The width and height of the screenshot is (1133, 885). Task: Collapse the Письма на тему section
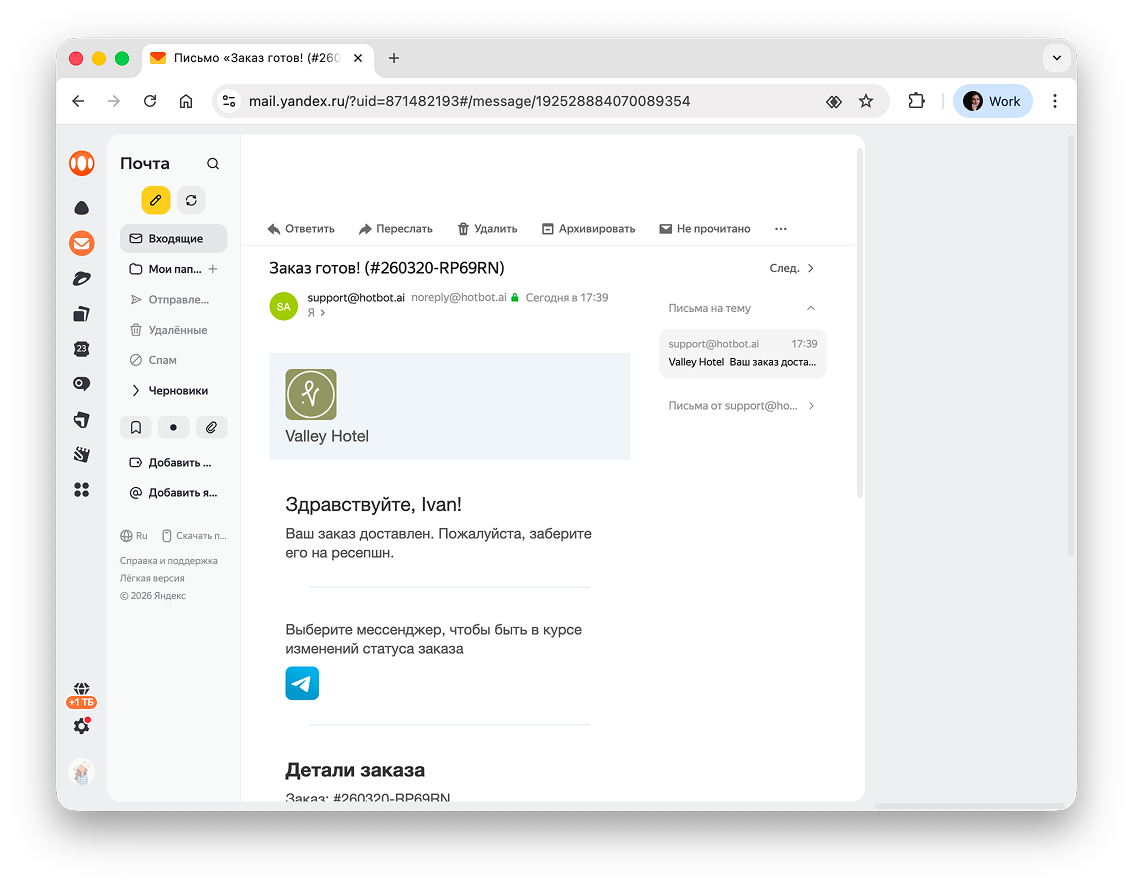point(811,308)
